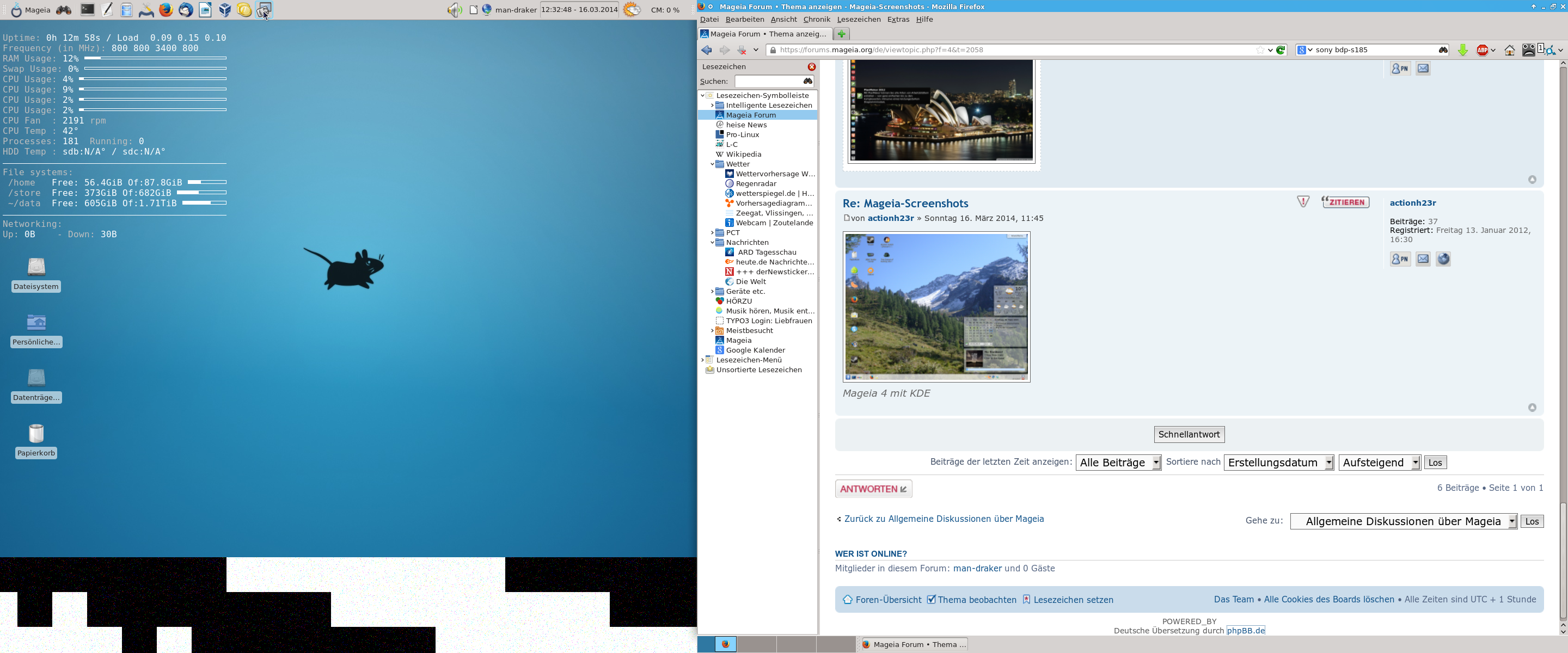The height and width of the screenshot is (653, 1568).
Task: Open the Erstellungsdatum sort dropdown
Action: coord(1279,463)
